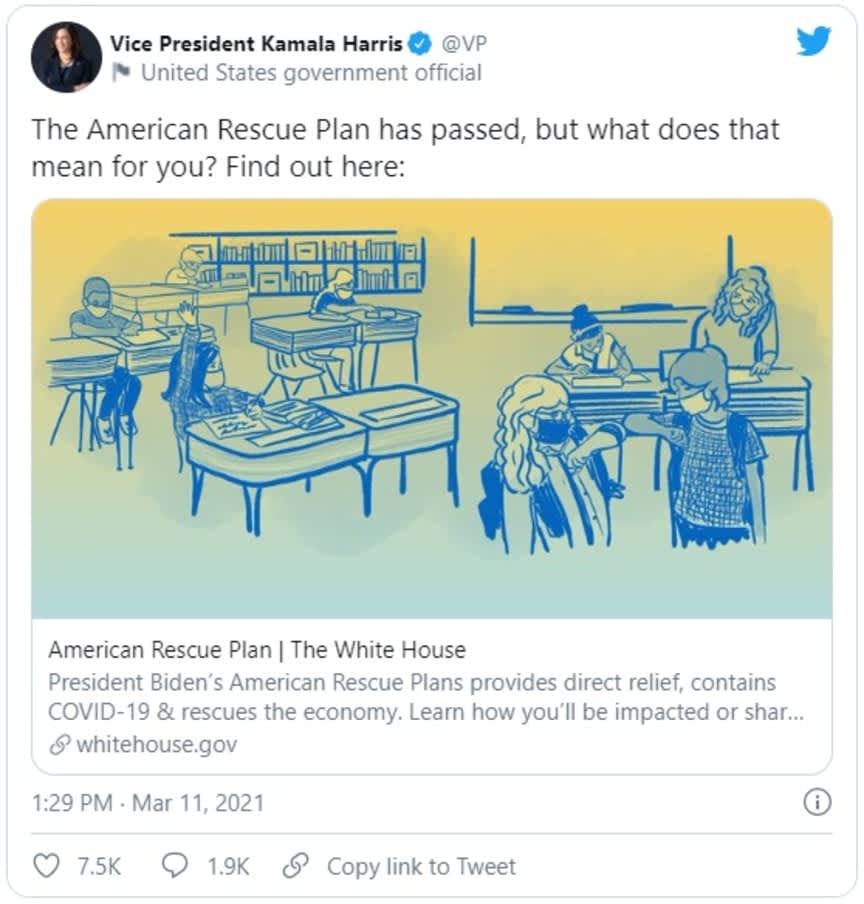Click the whitehouse.gov domain link
The image size is (864, 904).
tap(157, 745)
